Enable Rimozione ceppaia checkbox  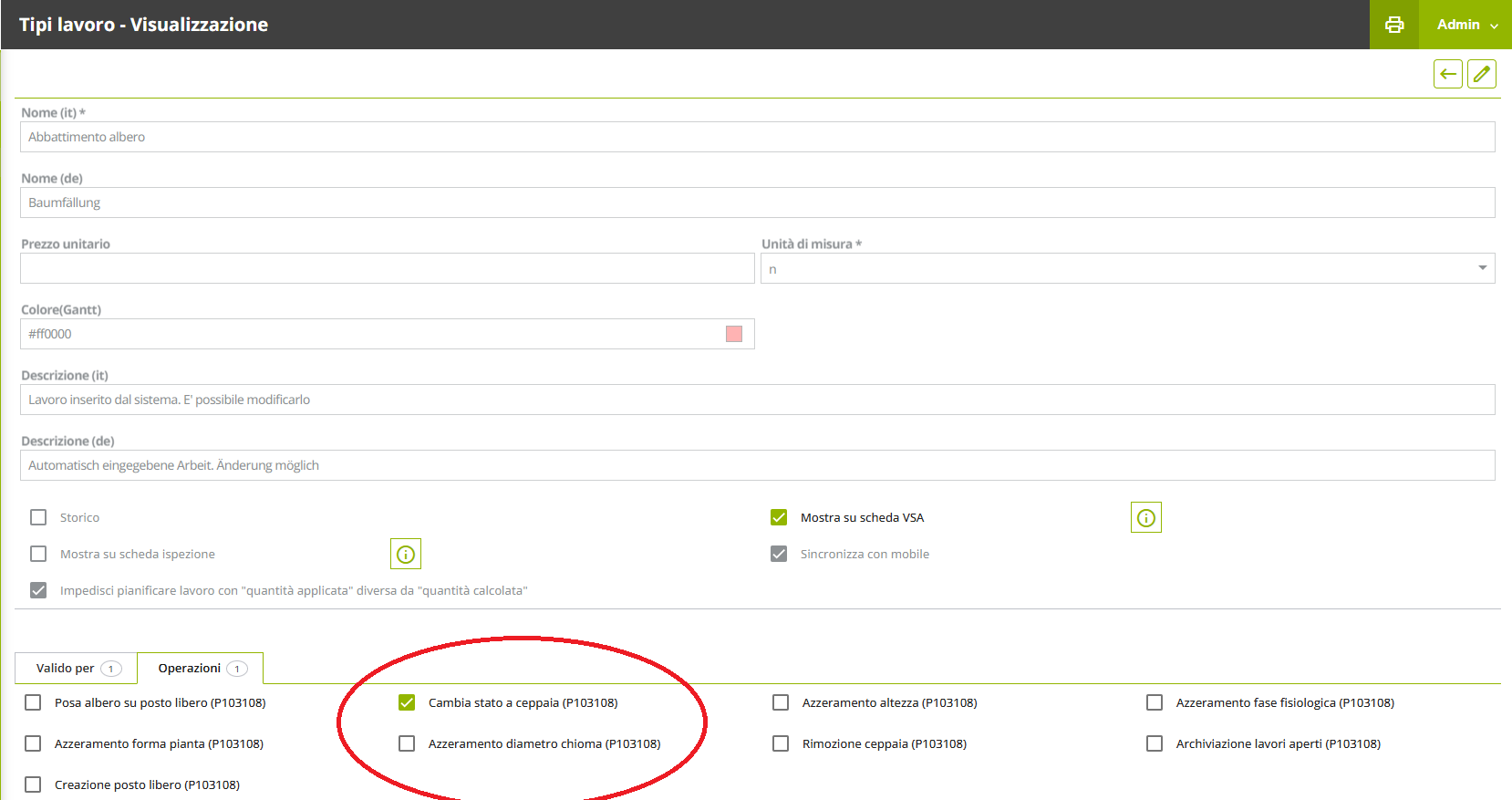781,744
